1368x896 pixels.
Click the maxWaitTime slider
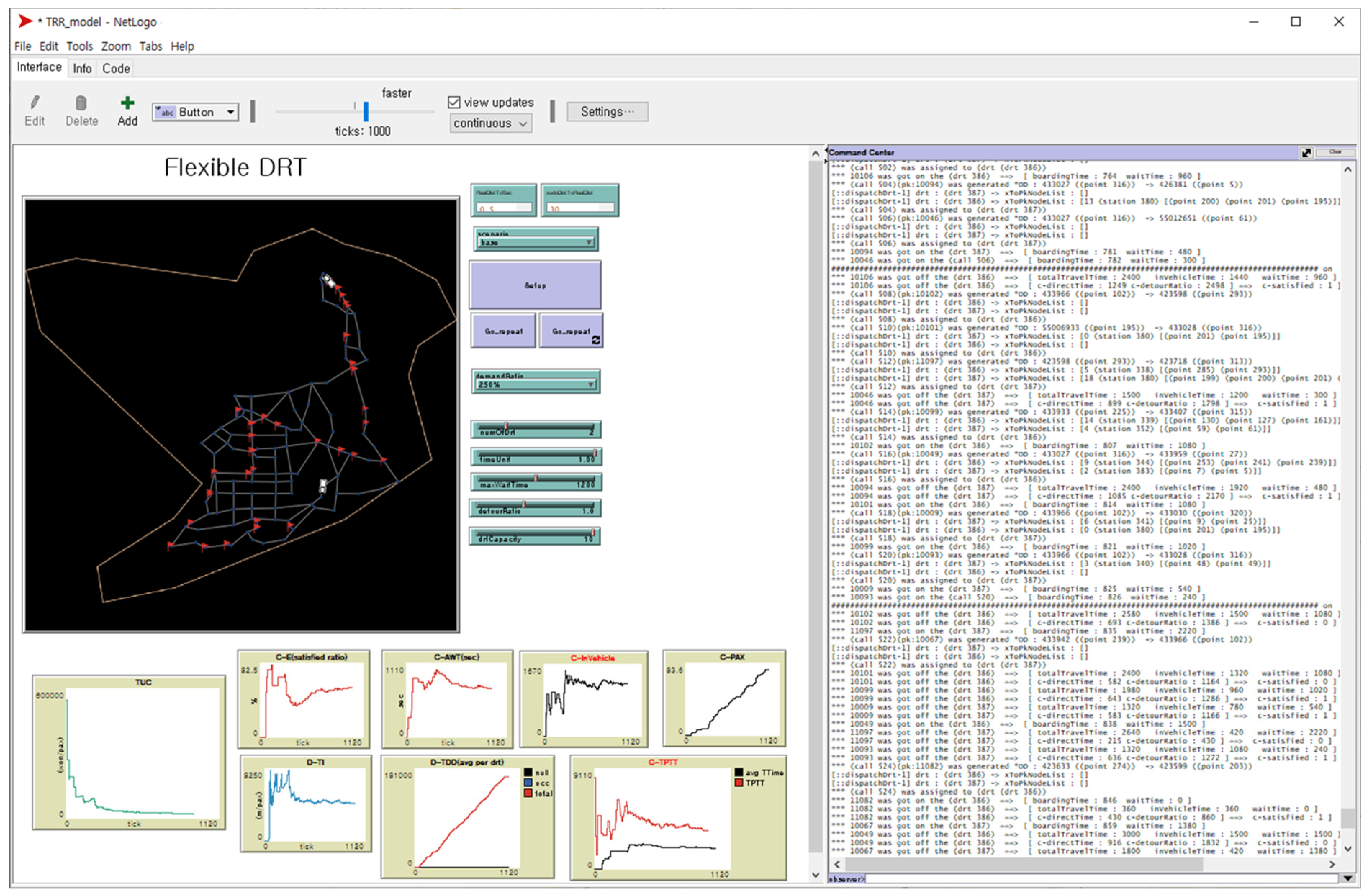536,481
